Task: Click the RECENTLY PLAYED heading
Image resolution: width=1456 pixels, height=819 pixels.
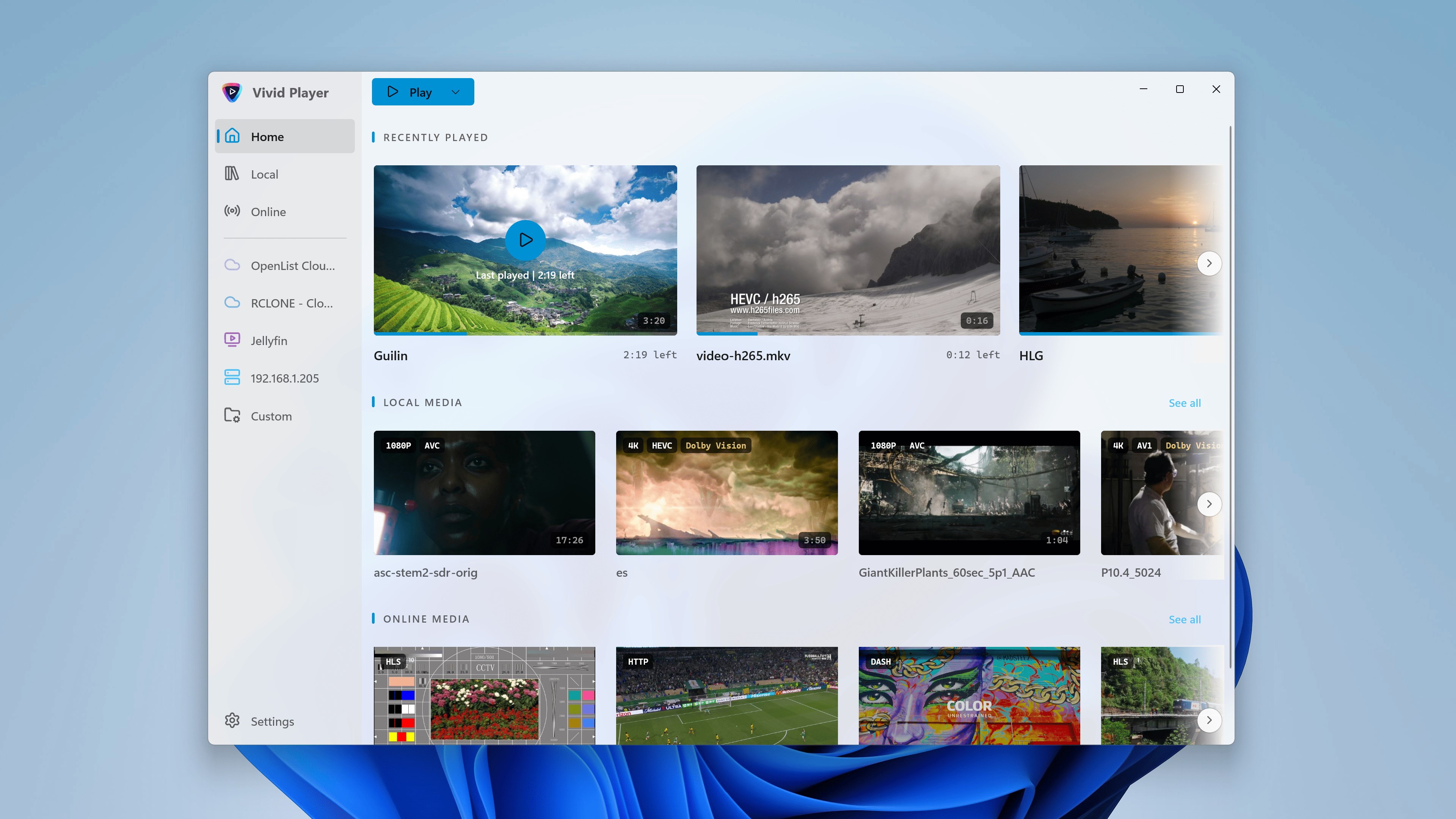Action: (435, 137)
